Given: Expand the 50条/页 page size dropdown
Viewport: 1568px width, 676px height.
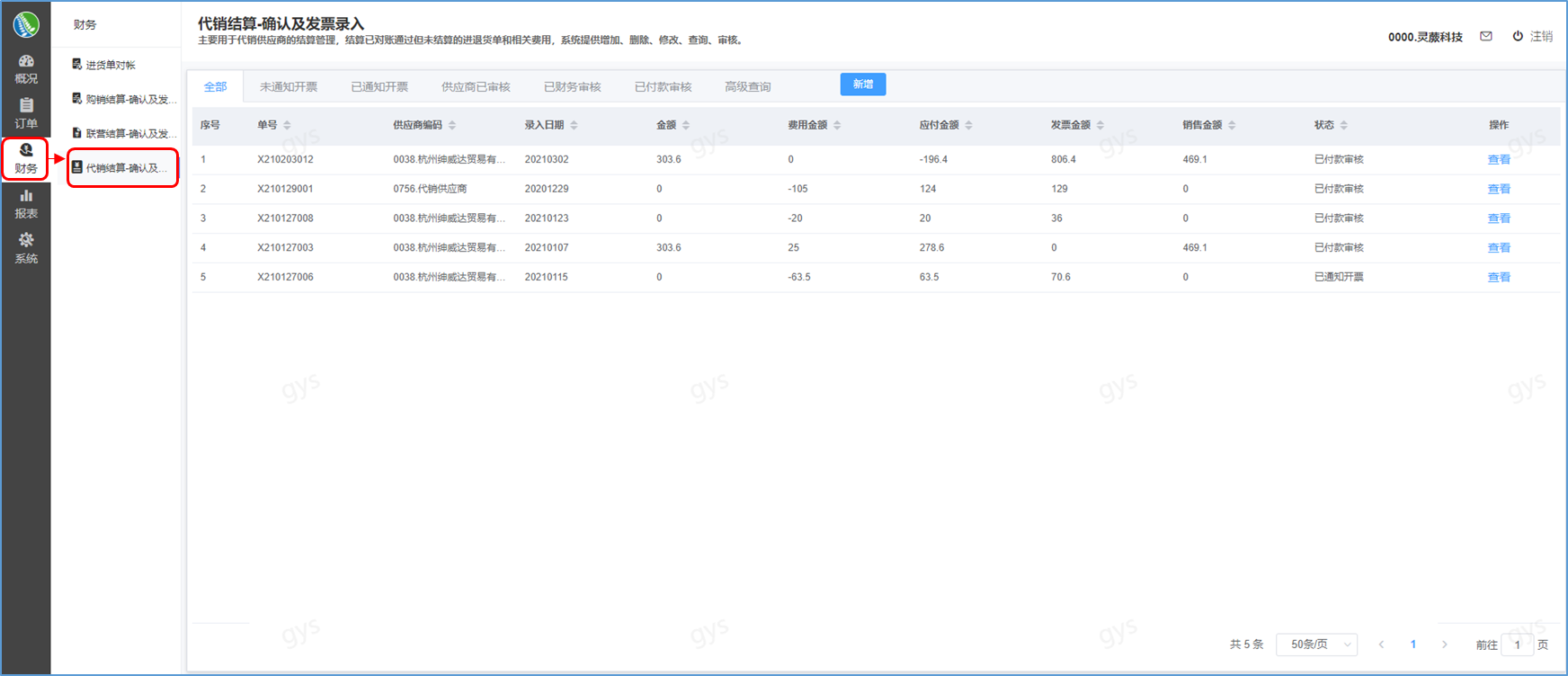Looking at the screenshot, I should 1316,645.
